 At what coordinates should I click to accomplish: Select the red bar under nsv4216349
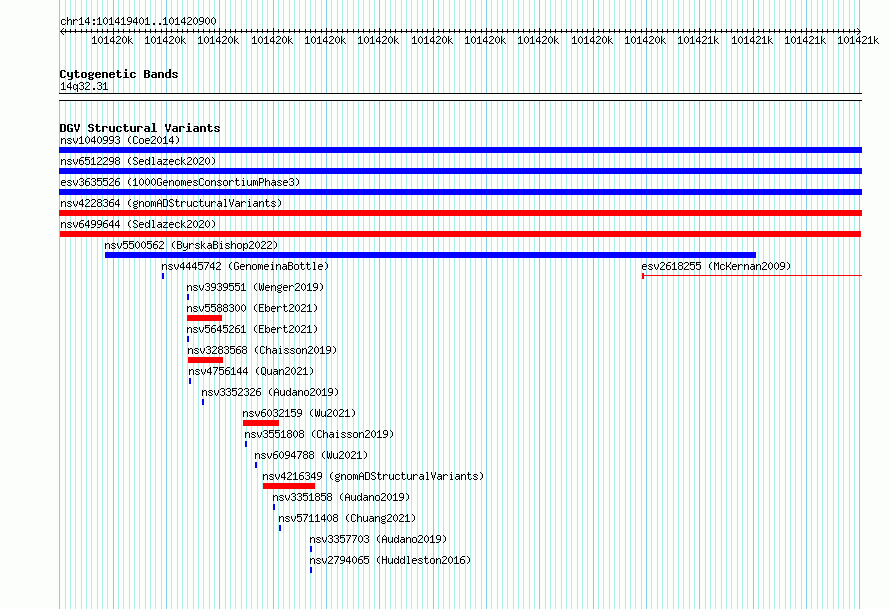(x=289, y=486)
